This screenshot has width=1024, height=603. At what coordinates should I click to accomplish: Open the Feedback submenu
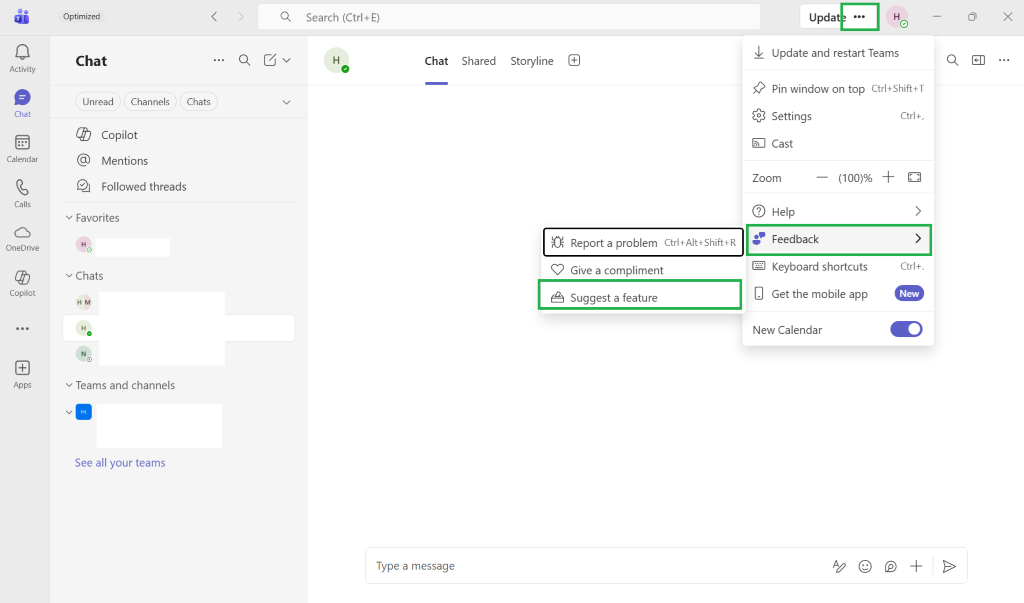point(838,239)
